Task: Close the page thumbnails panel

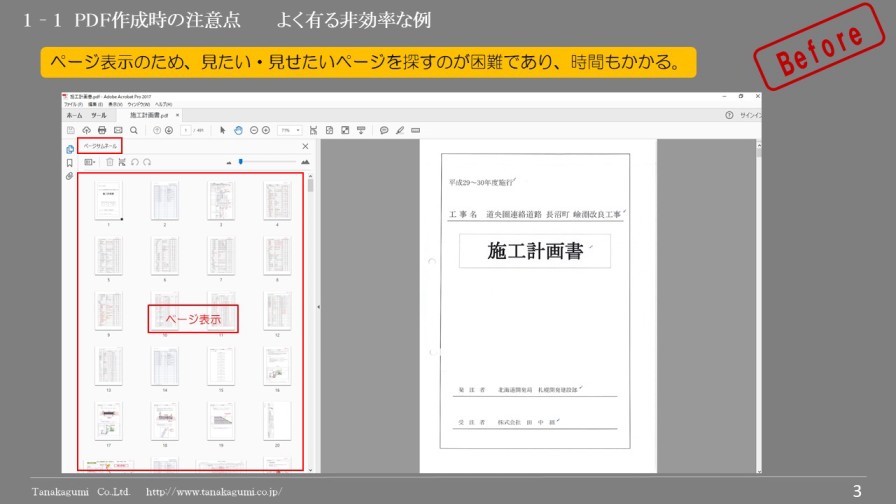Action: tap(305, 146)
